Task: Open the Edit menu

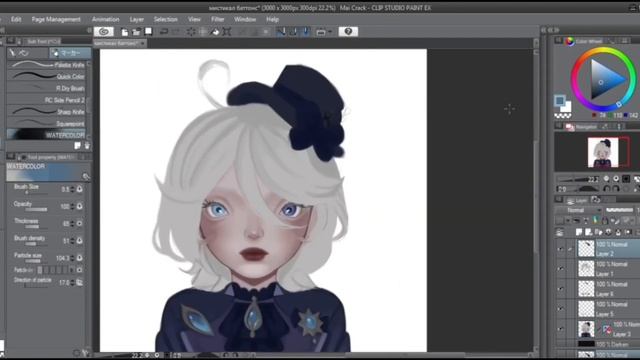Action: [16, 19]
